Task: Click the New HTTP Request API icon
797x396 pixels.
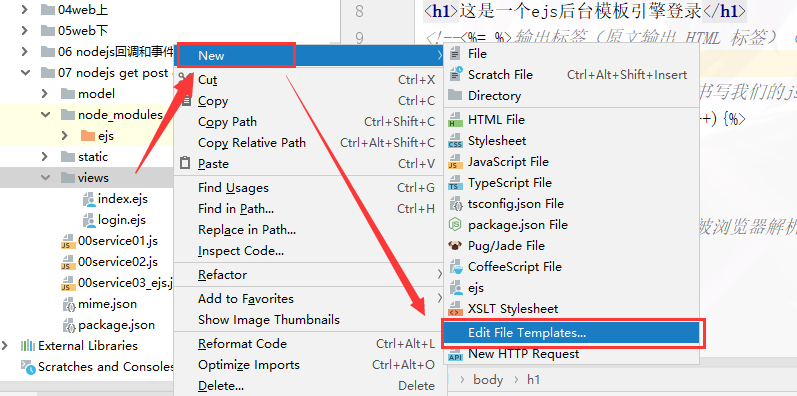Action: (455, 354)
